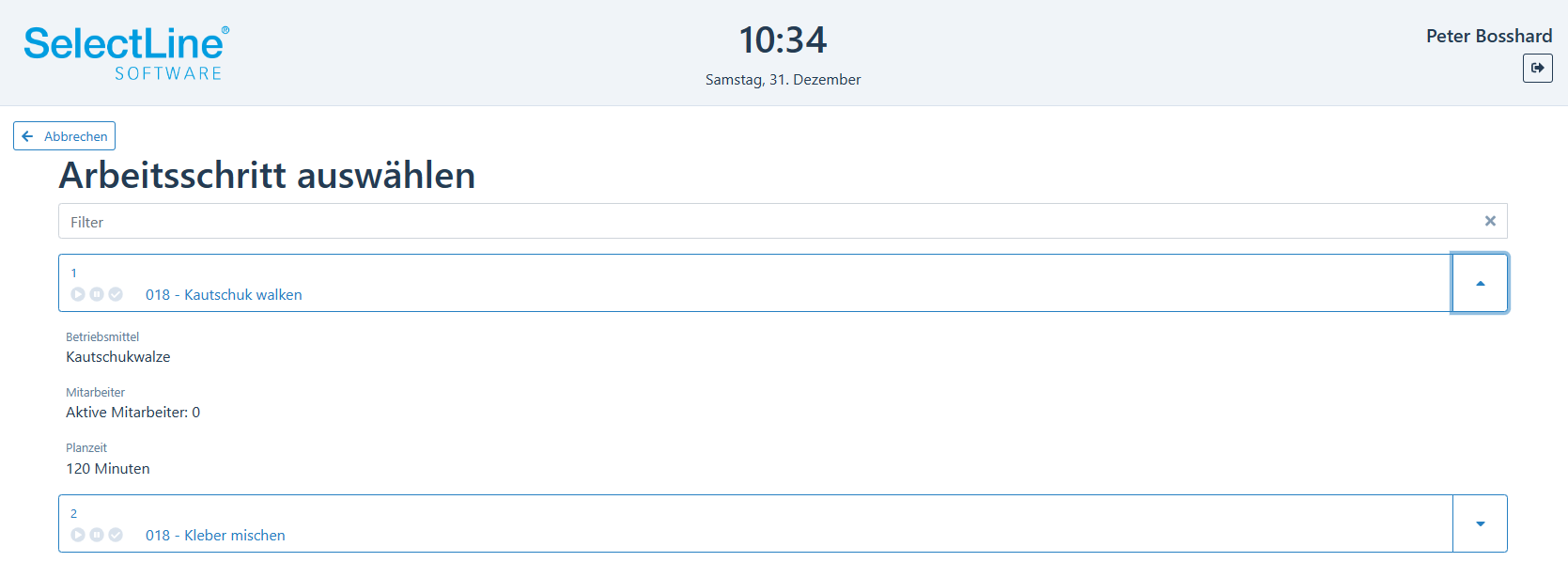This screenshot has height=562, width=1568.
Task: Click the pause icon for Kleber mischen
Action: pyautogui.click(x=97, y=535)
